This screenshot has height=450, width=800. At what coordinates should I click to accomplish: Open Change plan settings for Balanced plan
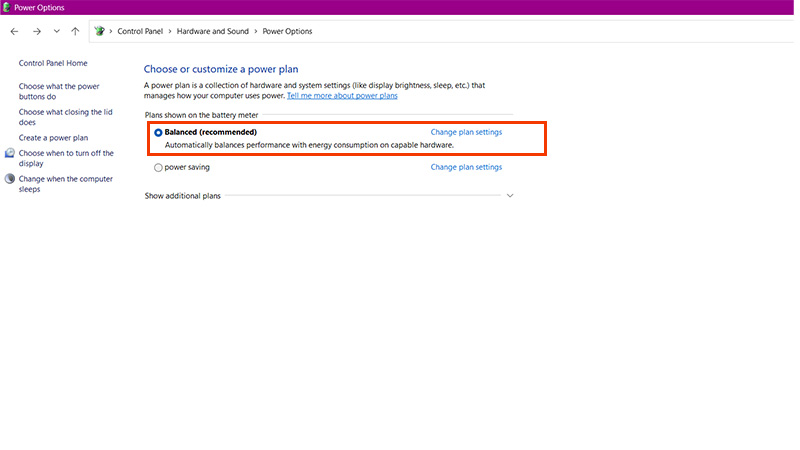tap(466, 132)
